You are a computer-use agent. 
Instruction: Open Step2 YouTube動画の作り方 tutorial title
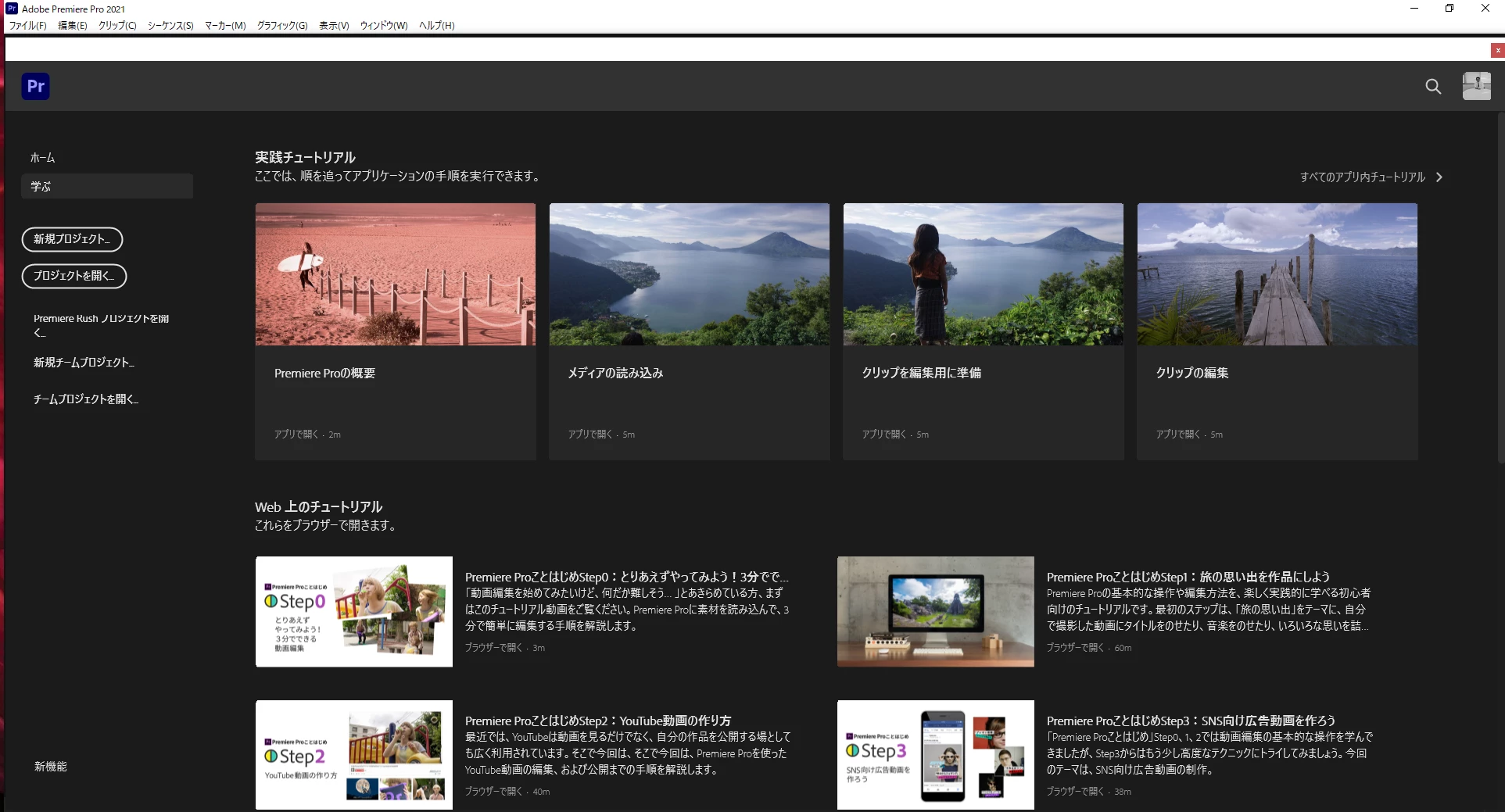598,721
